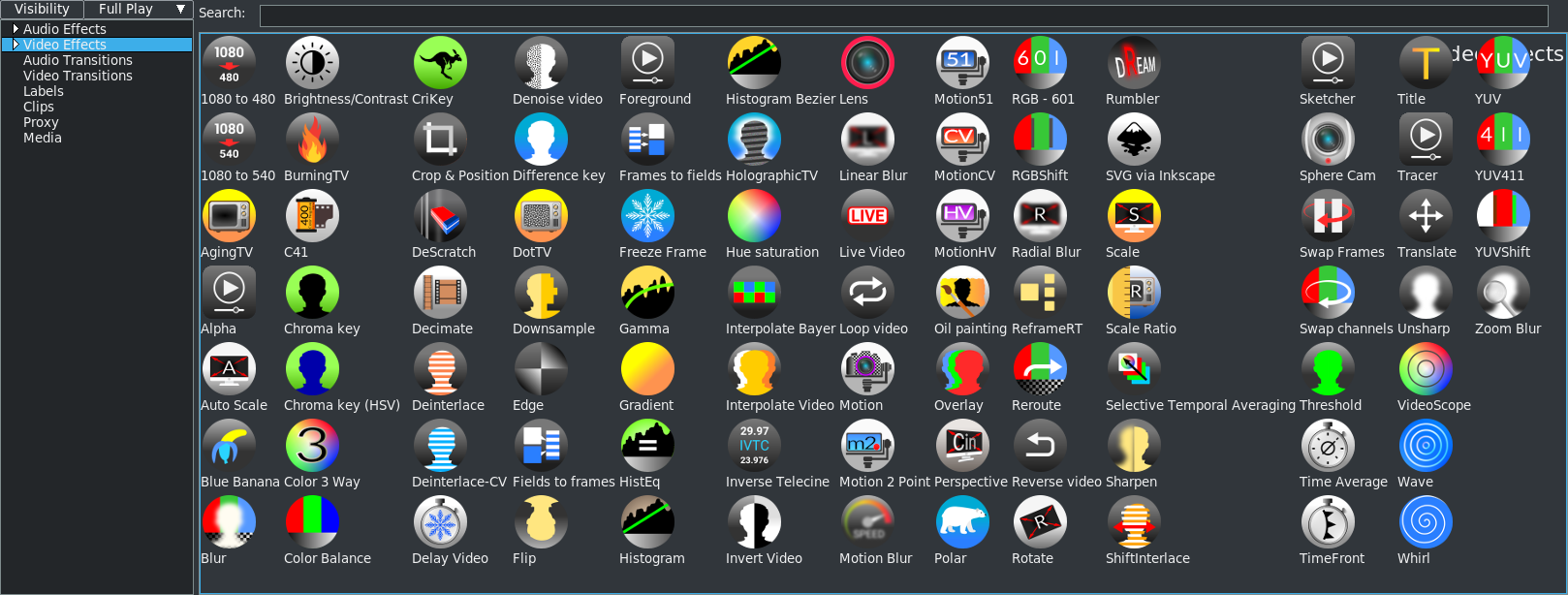
Task: Choose the Oil painting effect icon
Action: coord(962,293)
